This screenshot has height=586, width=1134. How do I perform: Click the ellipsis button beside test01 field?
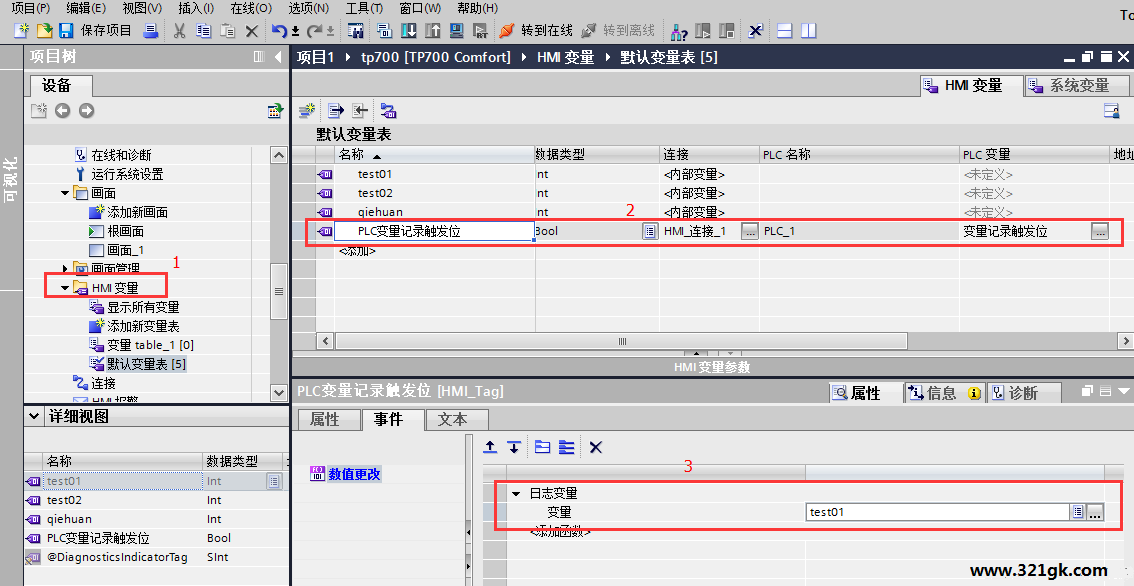click(x=1095, y=512)
